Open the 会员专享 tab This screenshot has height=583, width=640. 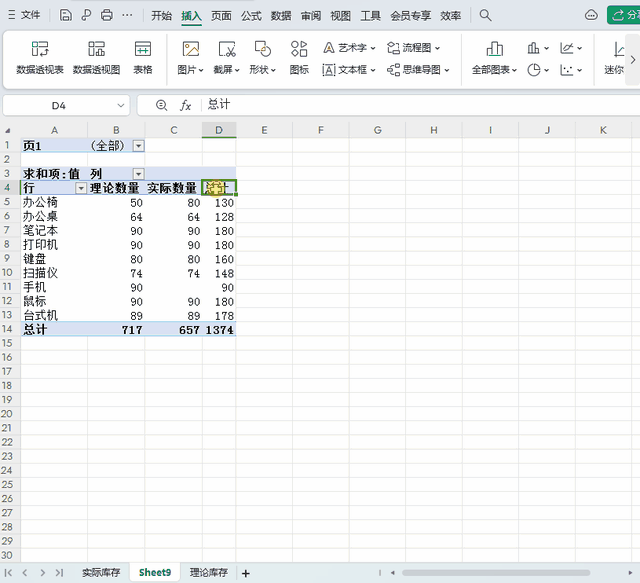(x=410, y=16)
